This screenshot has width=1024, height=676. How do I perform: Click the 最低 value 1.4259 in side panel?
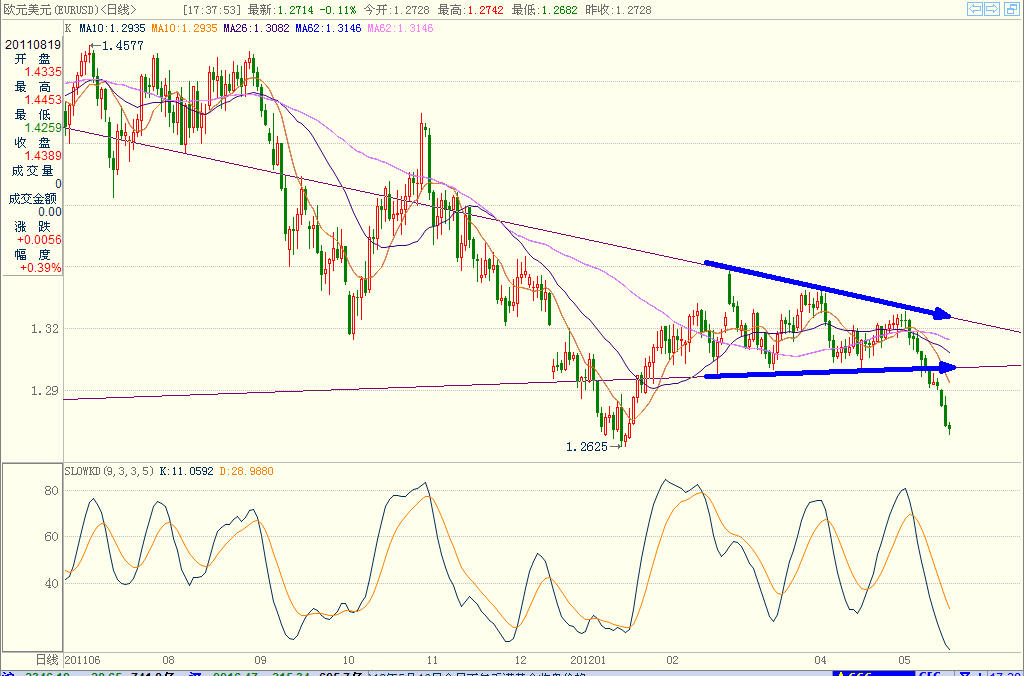point(44,128)
